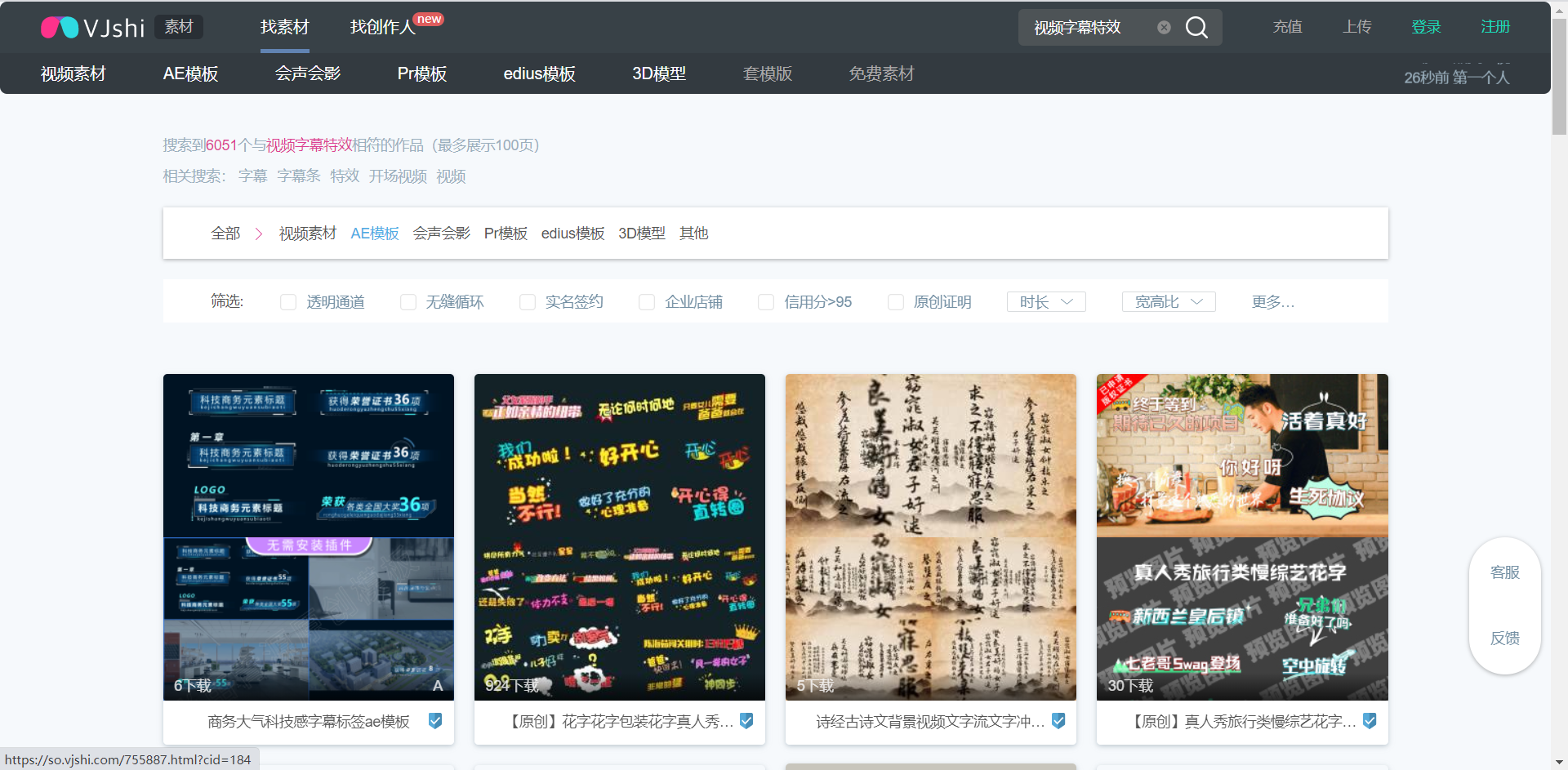The image size is (1568, 770).
Task: Click the 客服 floating button
Action: tap(1504, 572)
